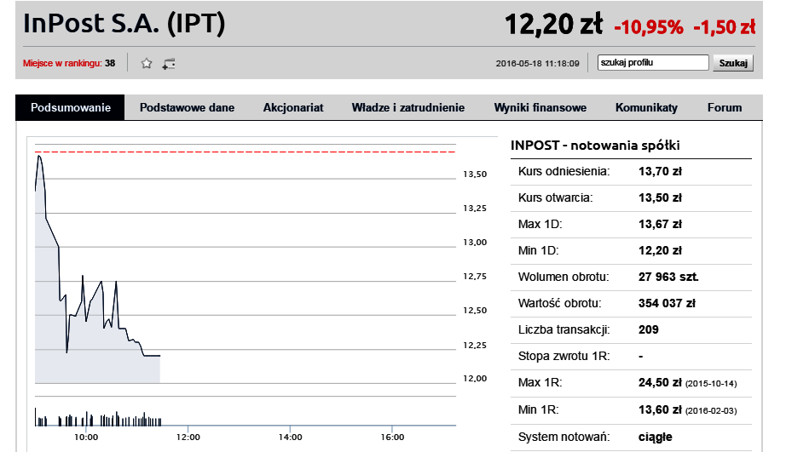The width and height of the screenshot is (786, 452).
Task: Open the Komunikaty tab
Action: click(x=647, y=107)
